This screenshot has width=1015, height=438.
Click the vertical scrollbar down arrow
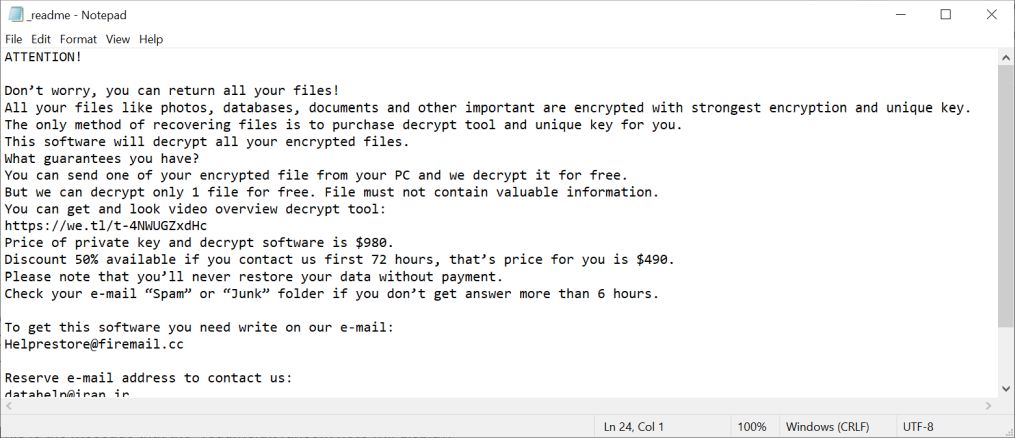click(1006, 387)
